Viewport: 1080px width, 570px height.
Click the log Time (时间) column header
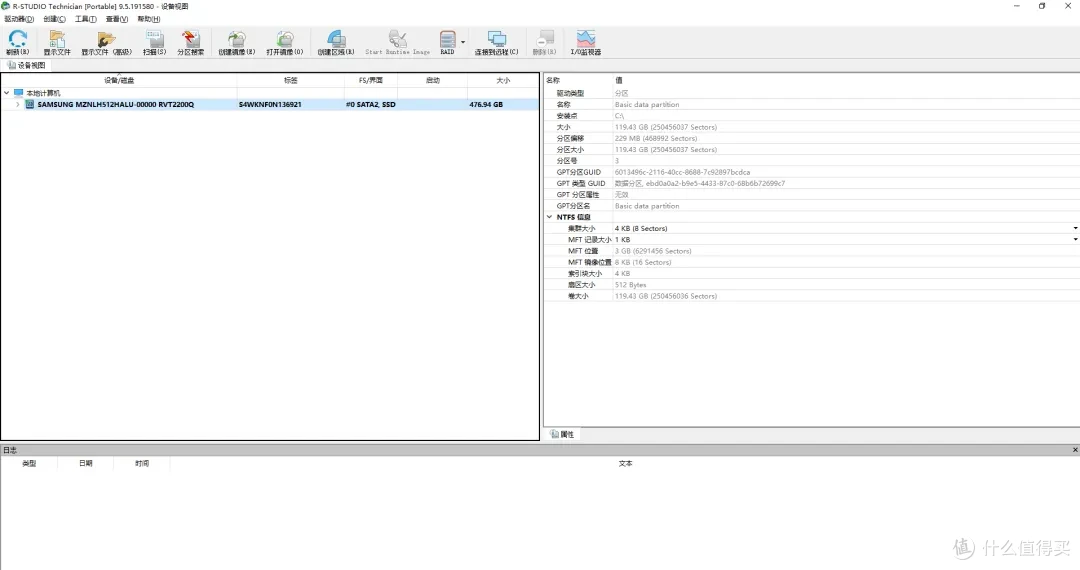tap(142, 464)
